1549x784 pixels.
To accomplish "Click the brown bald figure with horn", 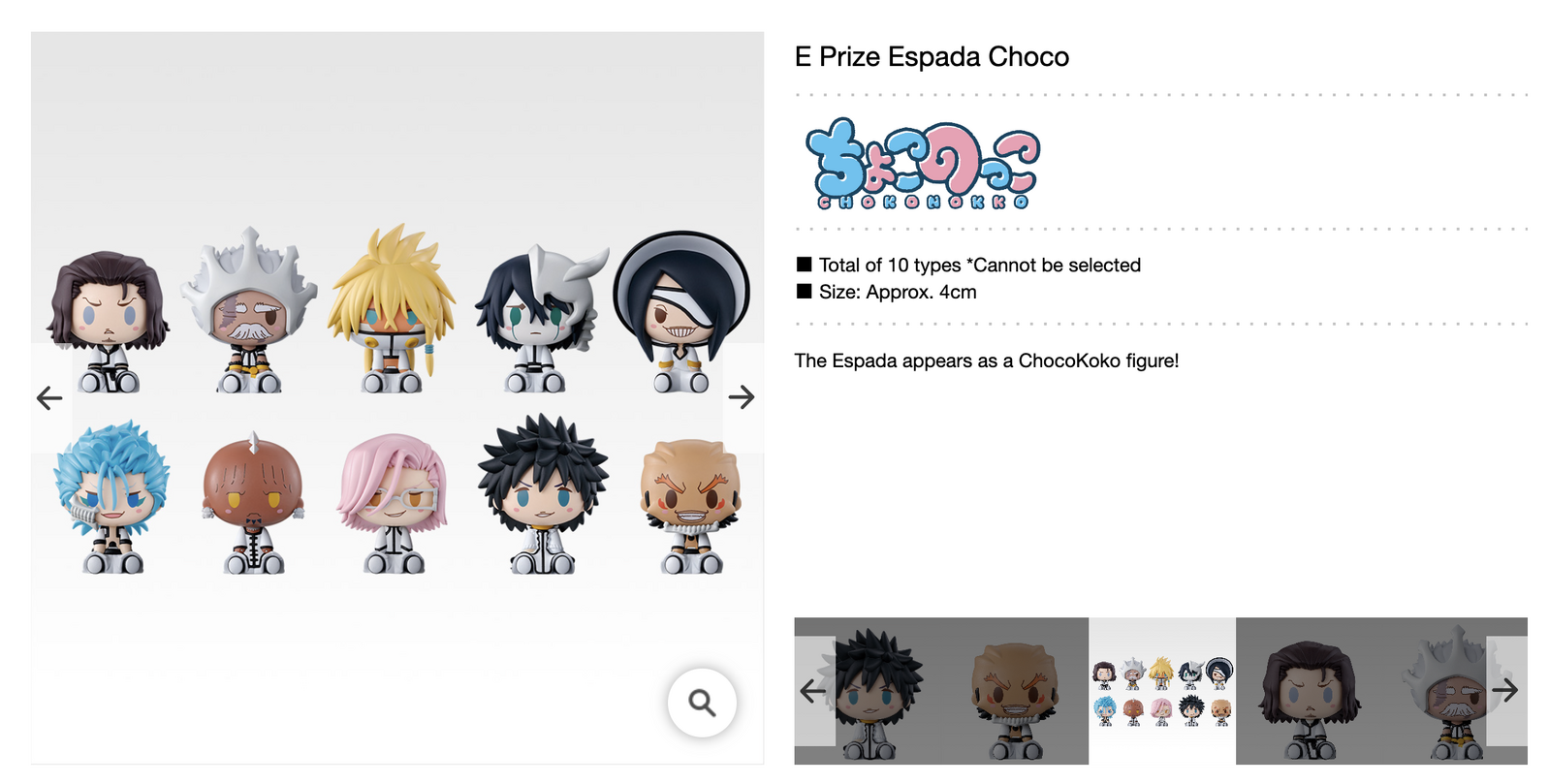I will tap(253, 502).
